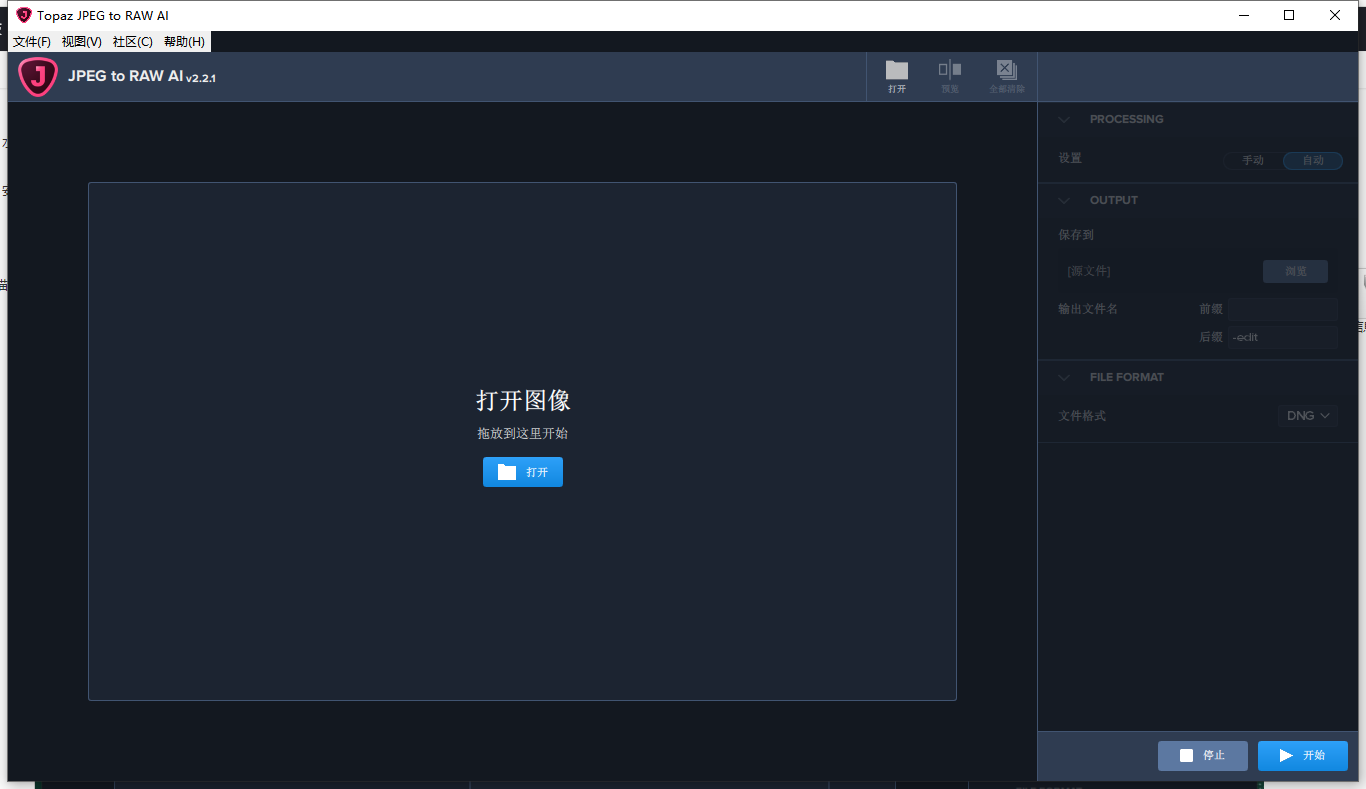Collapse the OUTPUT section
The height and width of the screenshot is (789, 1366).
pos(1065,200)
